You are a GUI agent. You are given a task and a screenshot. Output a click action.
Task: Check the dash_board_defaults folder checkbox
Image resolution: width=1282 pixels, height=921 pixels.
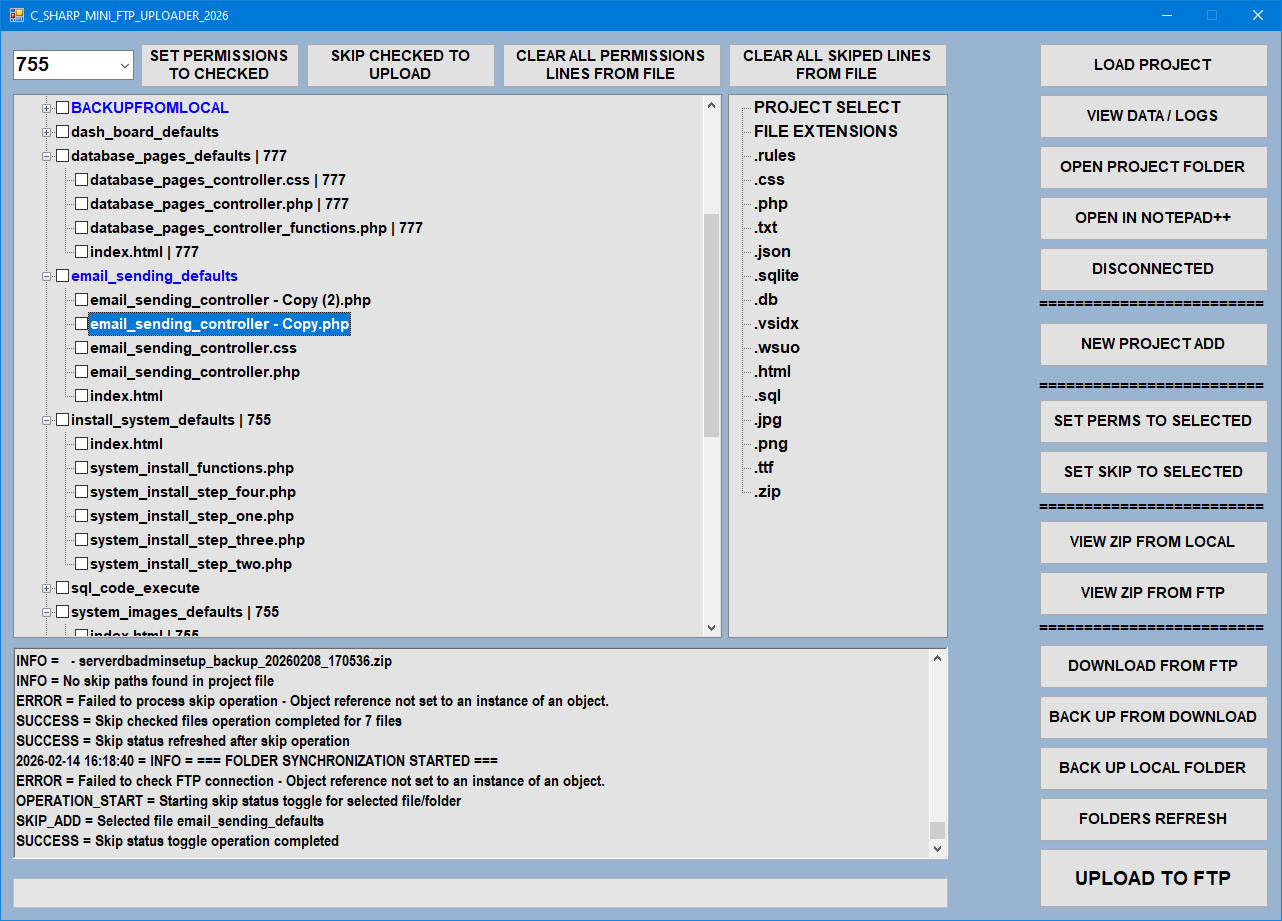pos(62,132)
